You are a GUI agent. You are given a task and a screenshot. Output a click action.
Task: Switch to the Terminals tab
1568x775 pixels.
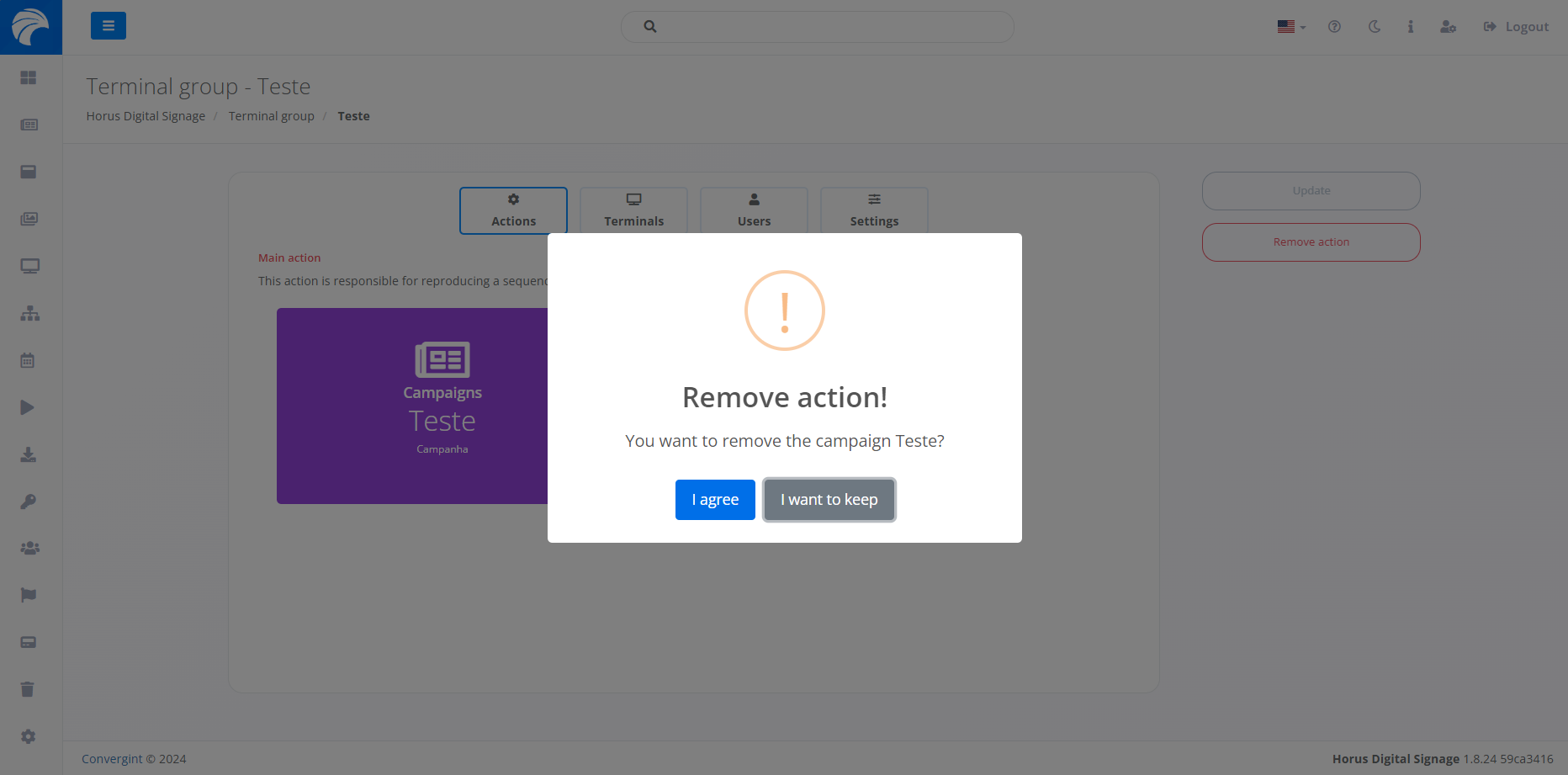633,210
